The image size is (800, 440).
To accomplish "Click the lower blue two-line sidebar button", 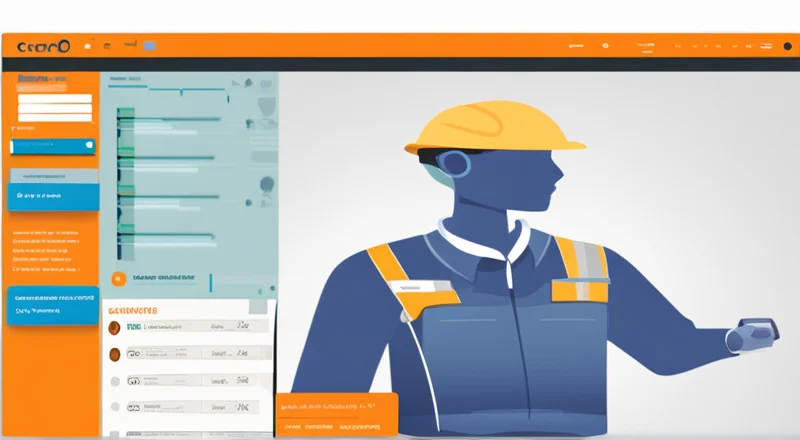I will [53, 305].
